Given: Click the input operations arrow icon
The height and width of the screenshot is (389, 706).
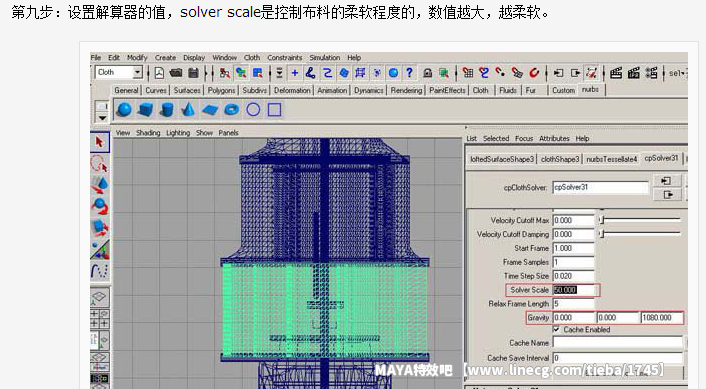Looking at the screenshot, I should (x=558, y=72).
